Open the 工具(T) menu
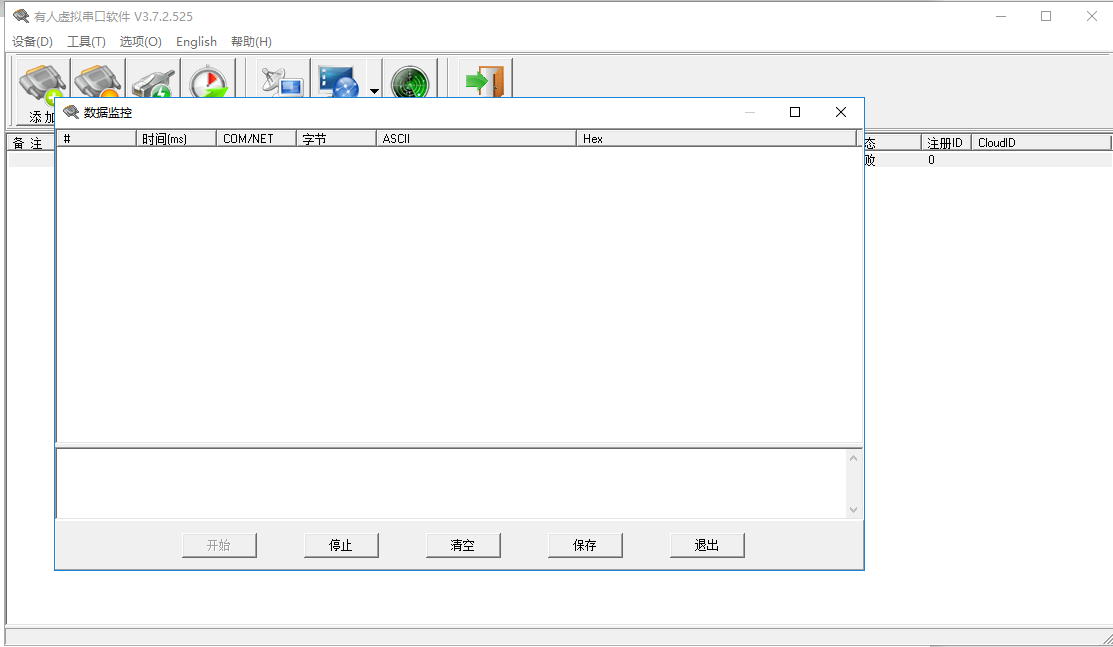The width and height of the screenshot is (1113, 647). coord(86,41)
